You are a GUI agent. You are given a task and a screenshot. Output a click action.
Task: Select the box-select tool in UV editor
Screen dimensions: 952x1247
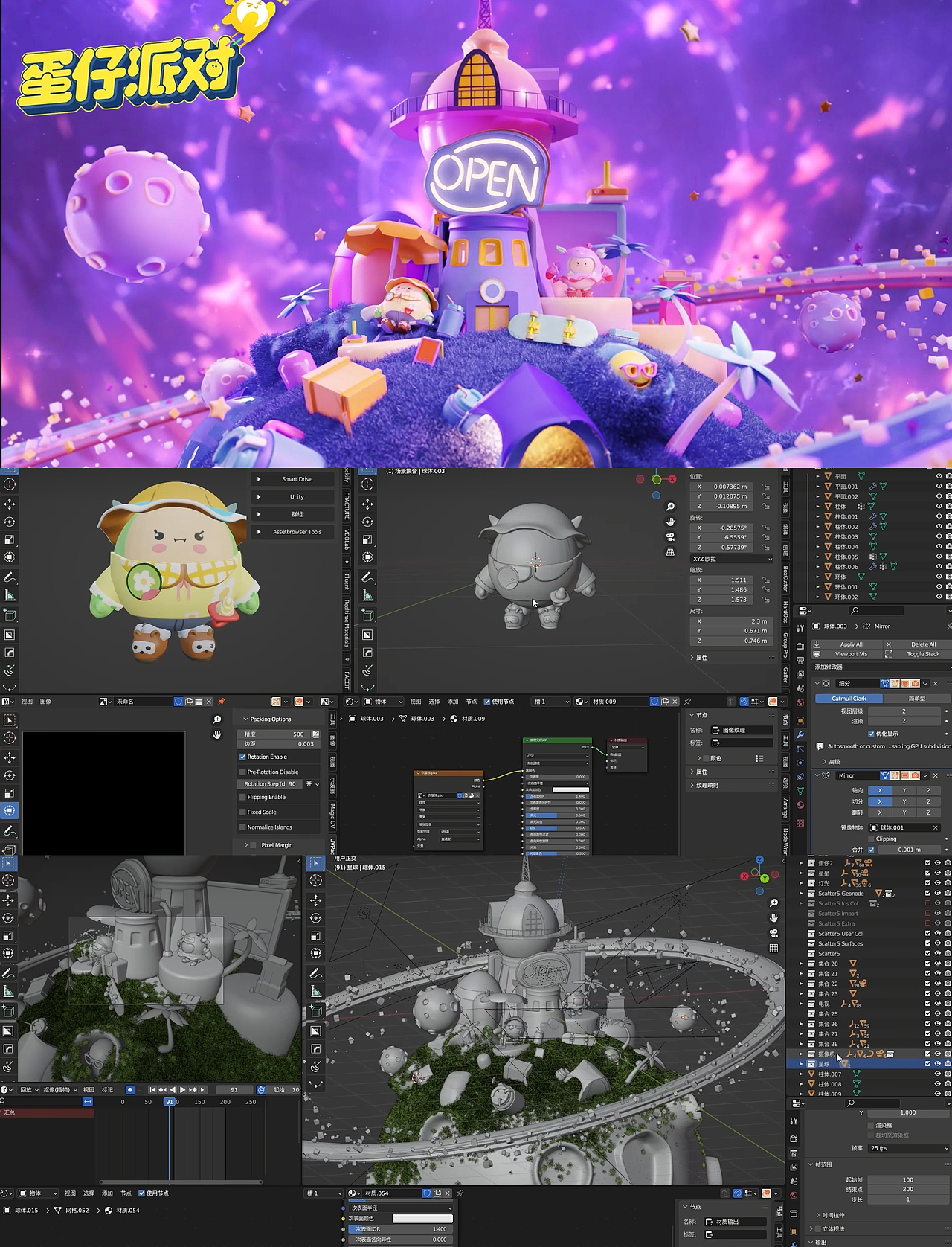point(10,720)
